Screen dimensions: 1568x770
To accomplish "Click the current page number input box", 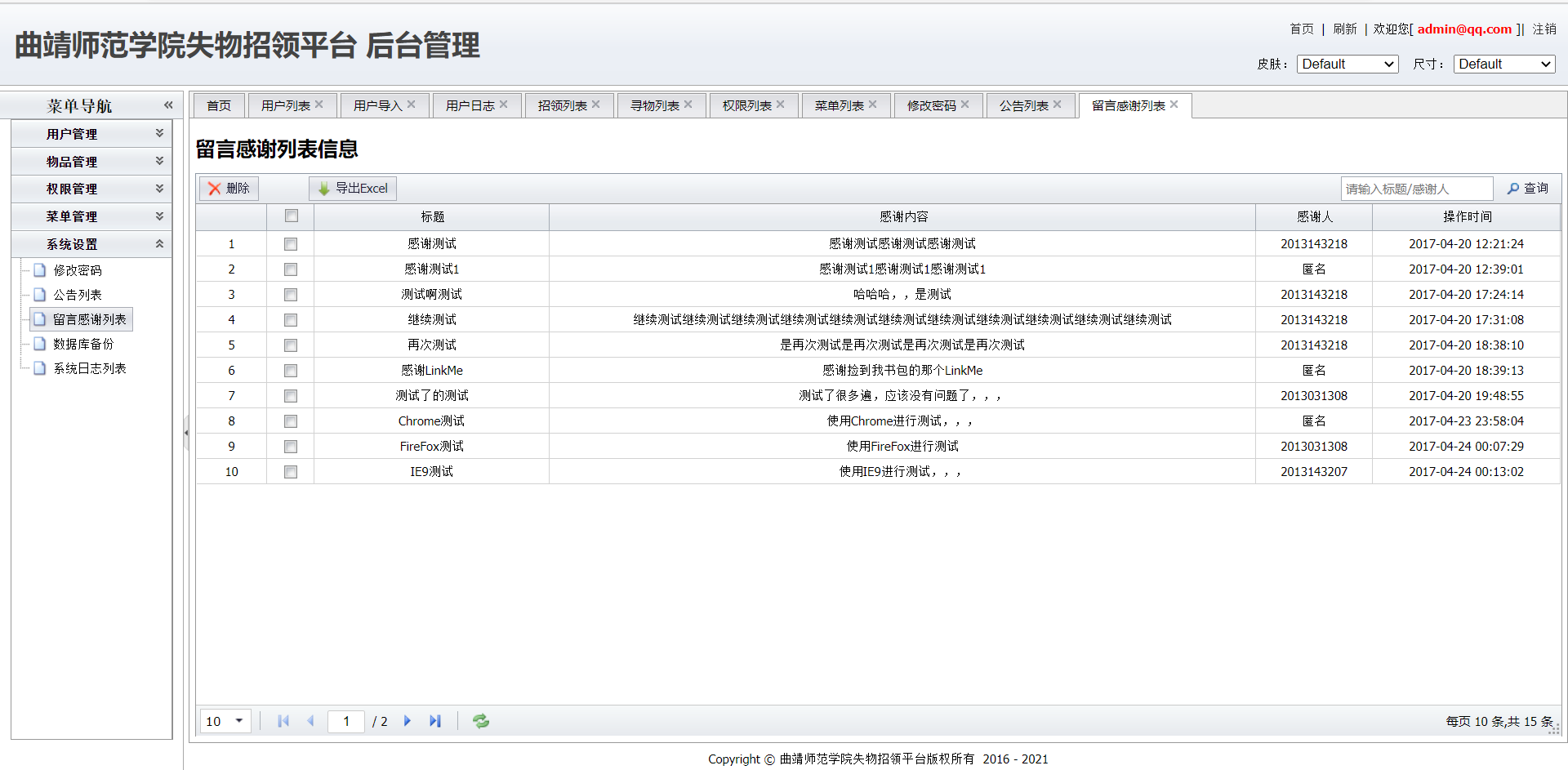I will point(346,721).
